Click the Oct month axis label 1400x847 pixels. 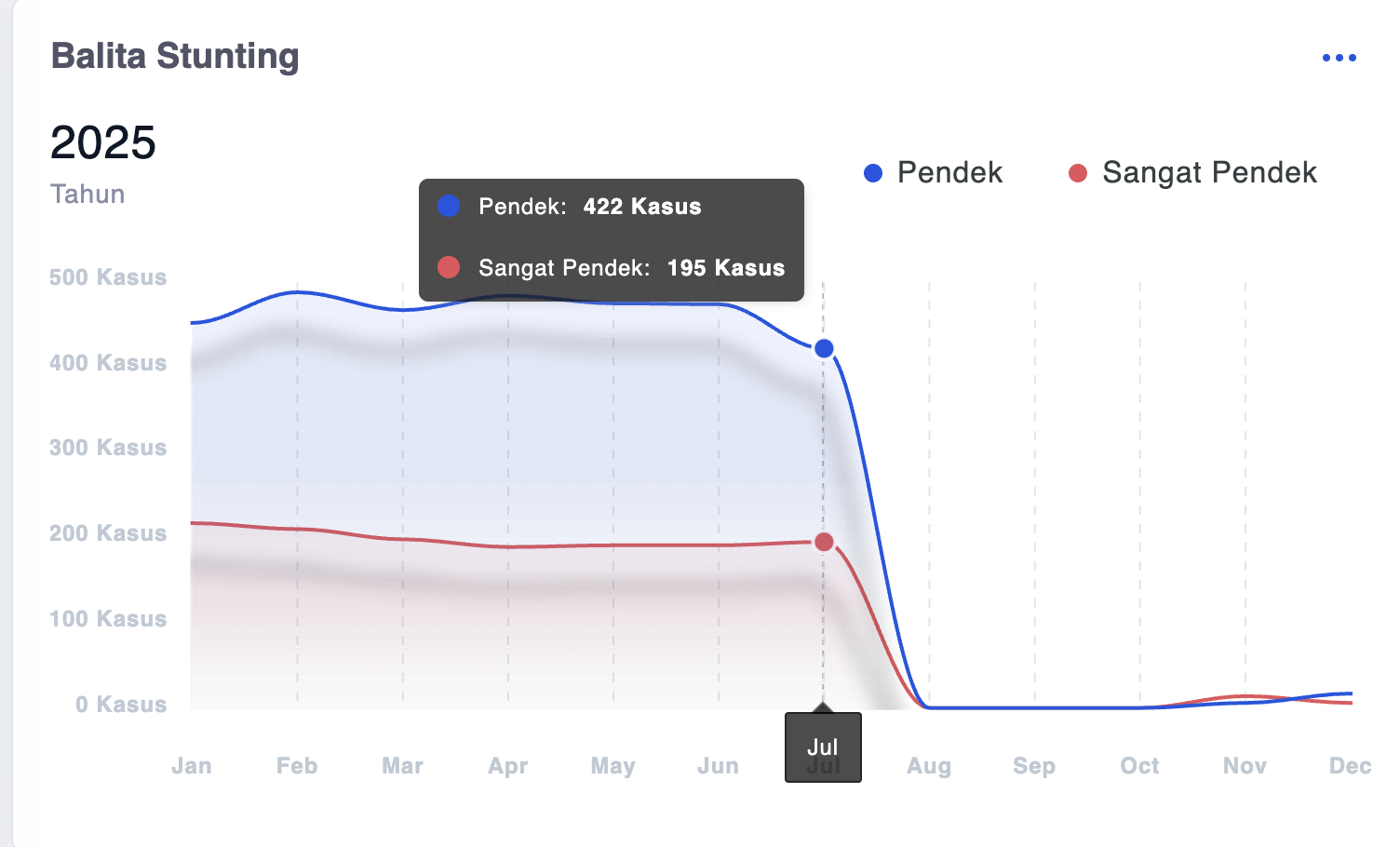1139,766
